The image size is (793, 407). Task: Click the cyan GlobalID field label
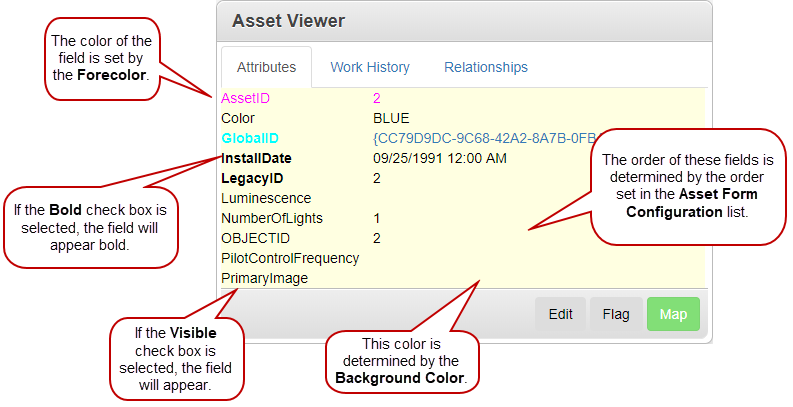pos(250,138)
